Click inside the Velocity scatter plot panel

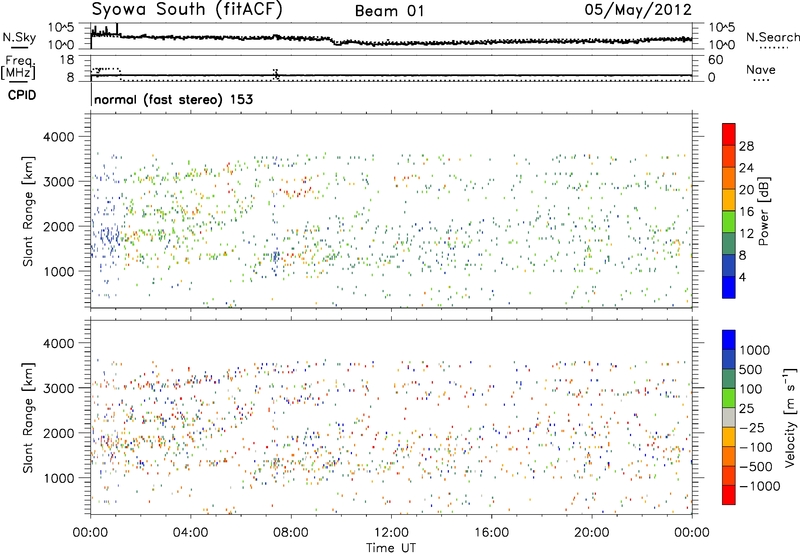(391, 417)
